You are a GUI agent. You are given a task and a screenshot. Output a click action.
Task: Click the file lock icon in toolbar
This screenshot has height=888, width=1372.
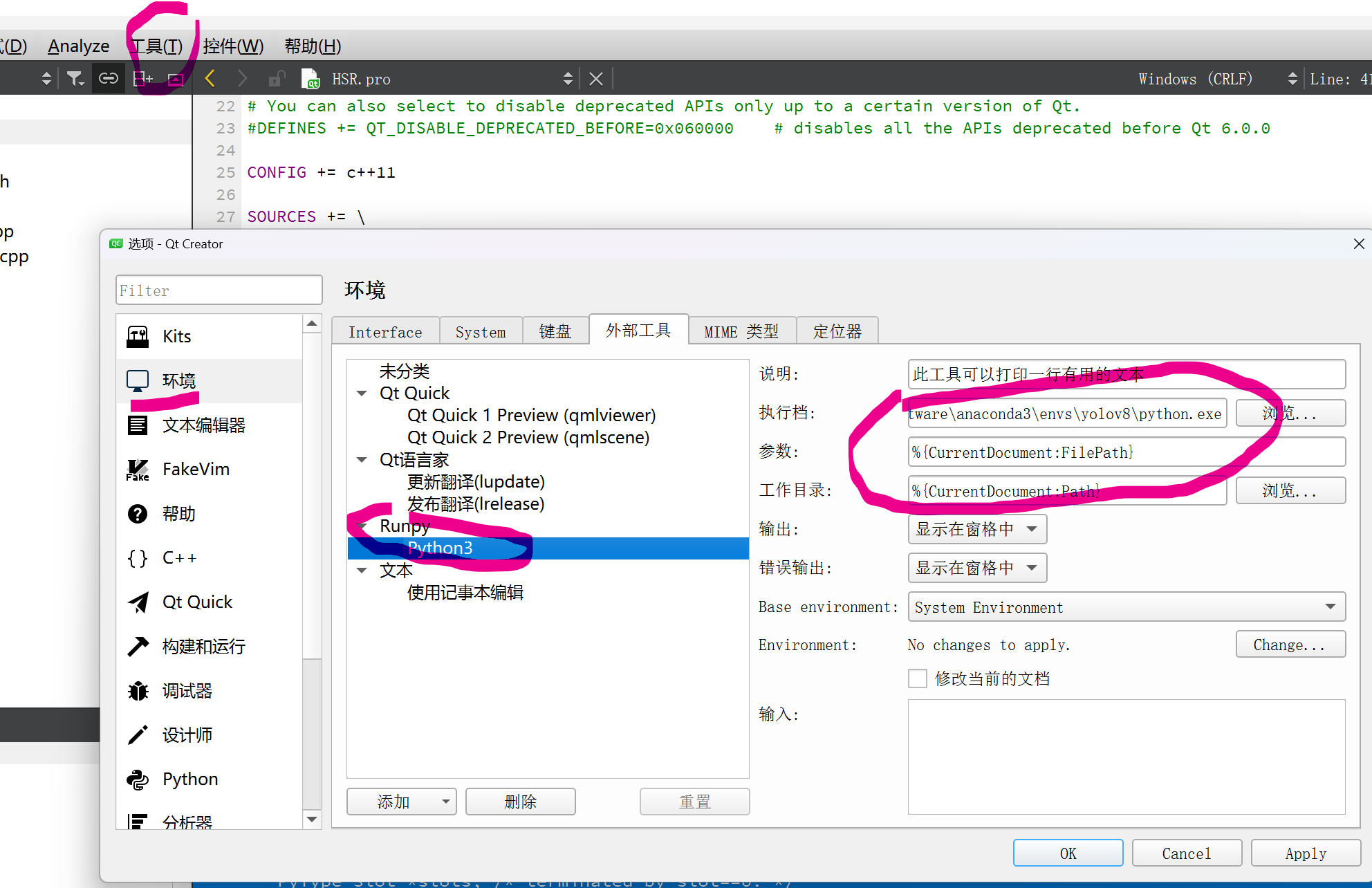(x=277, y=78)
